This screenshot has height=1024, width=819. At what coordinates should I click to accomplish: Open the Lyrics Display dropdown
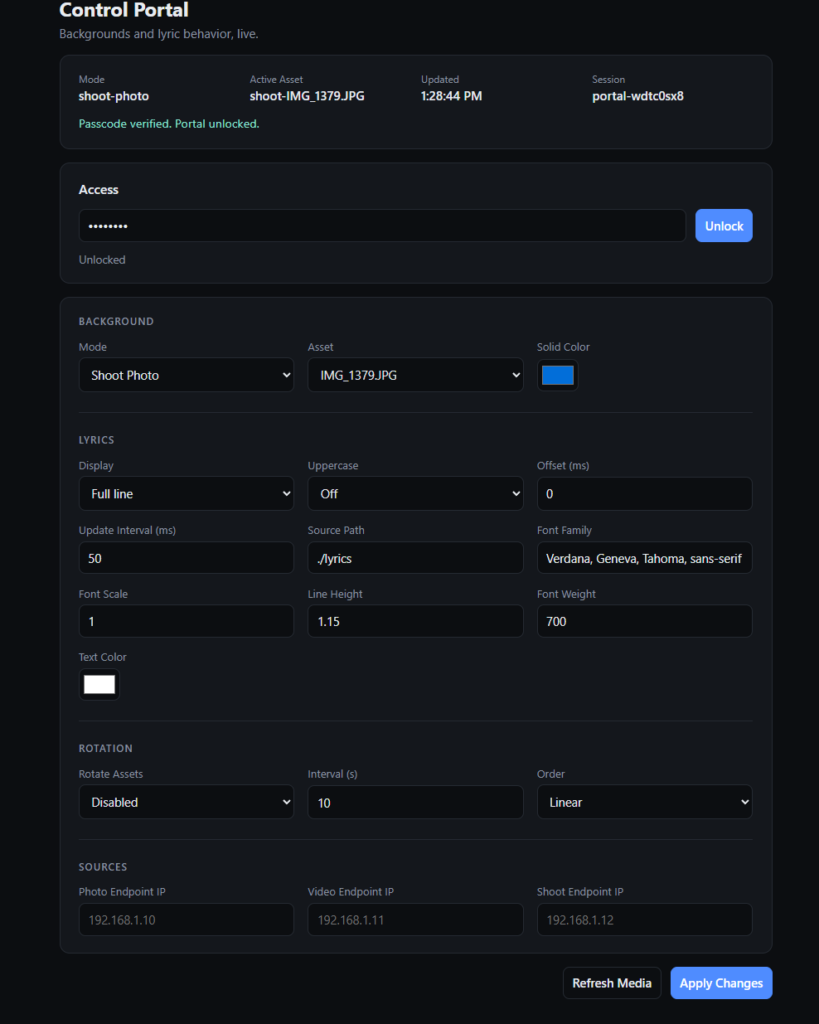click(x=186, y=494)
